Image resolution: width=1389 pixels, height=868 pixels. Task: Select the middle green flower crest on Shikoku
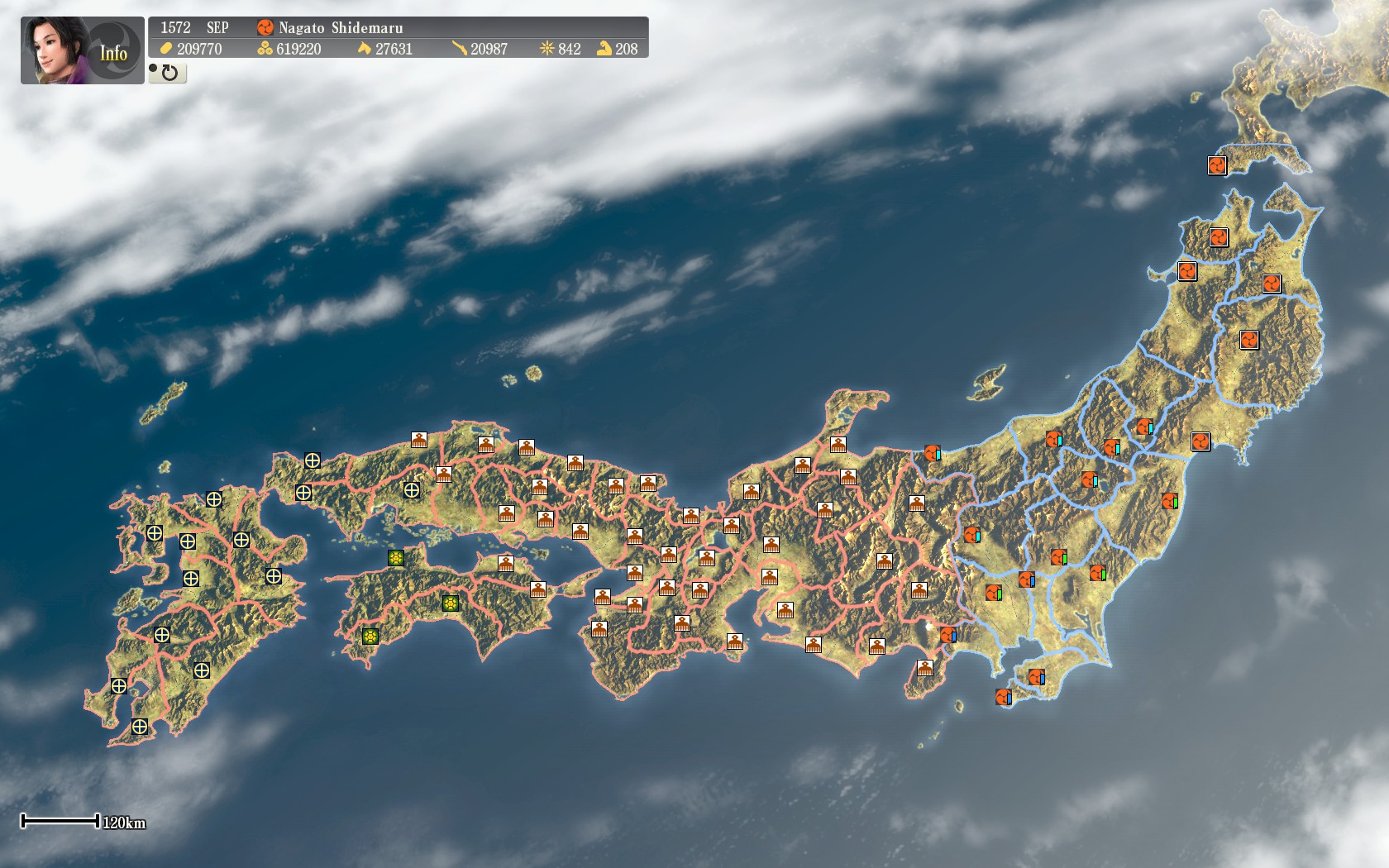tap(451, 603)
